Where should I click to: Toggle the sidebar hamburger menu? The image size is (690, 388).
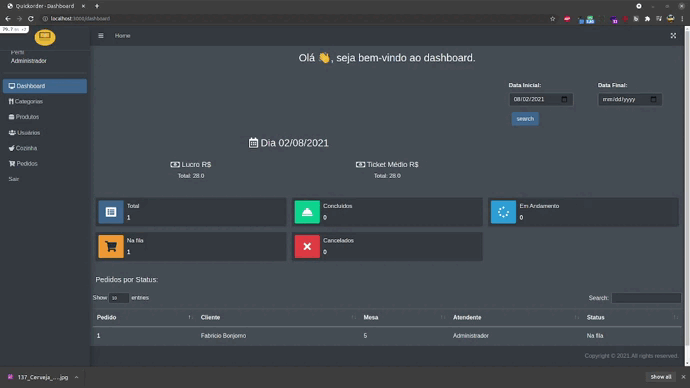pyautogui.click(x=101, y=36)
